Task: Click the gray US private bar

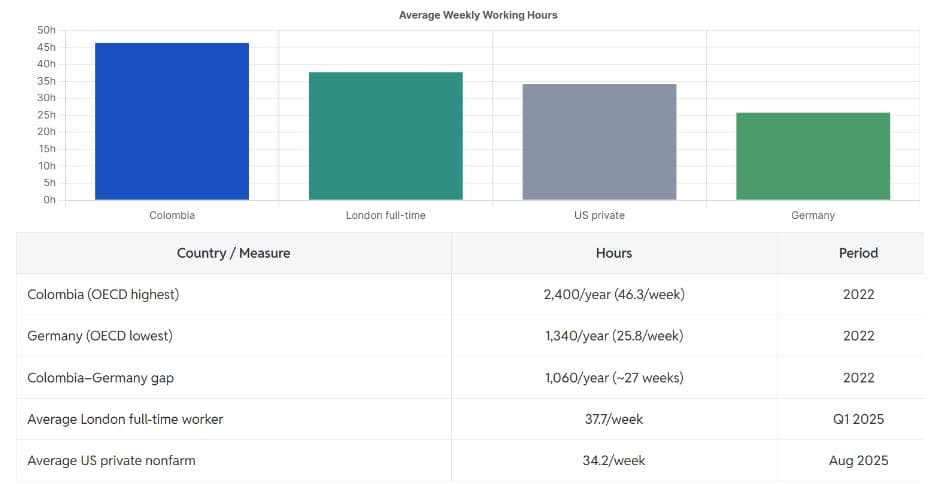Action: pyautogui.click(x=599, y=142)
